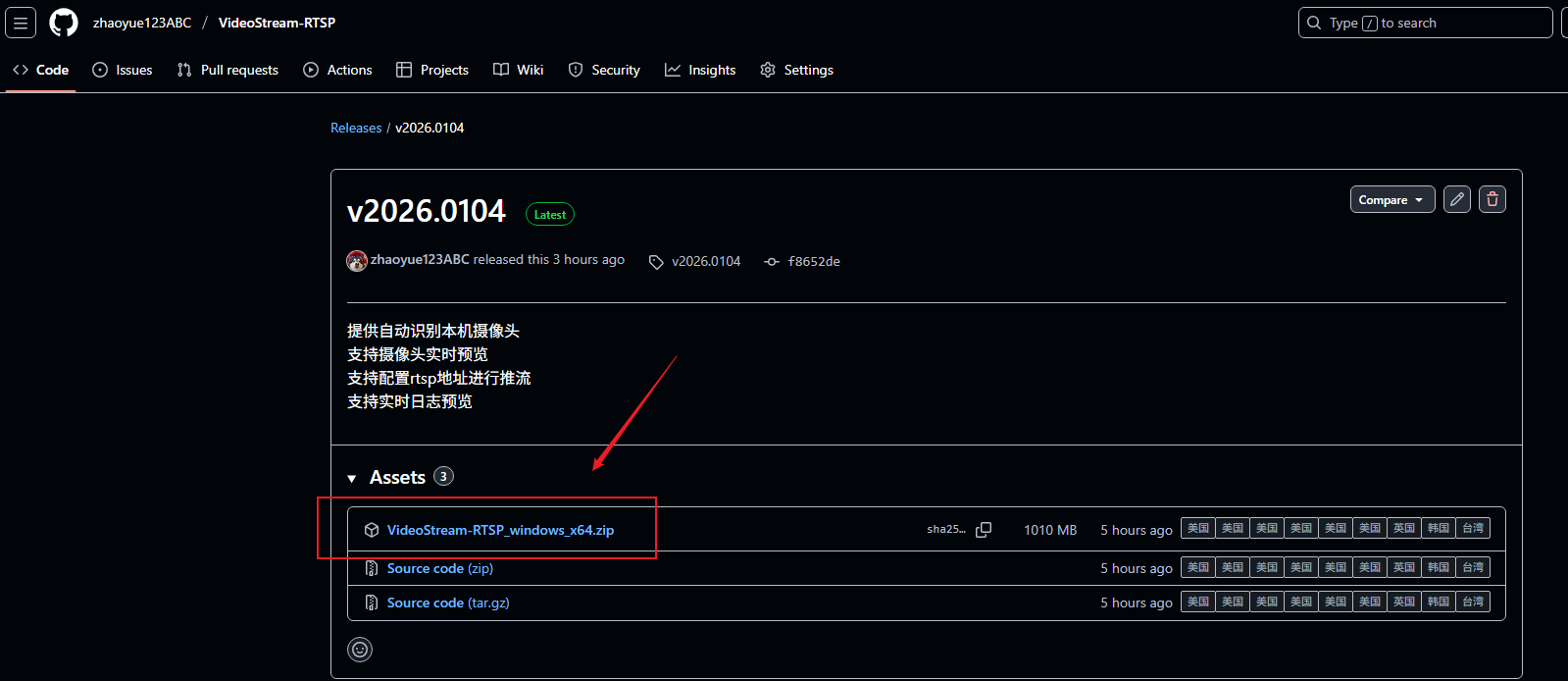Go to the Actions tab
This screenshot has width=1568, height=681.
[x=337, y=70]
